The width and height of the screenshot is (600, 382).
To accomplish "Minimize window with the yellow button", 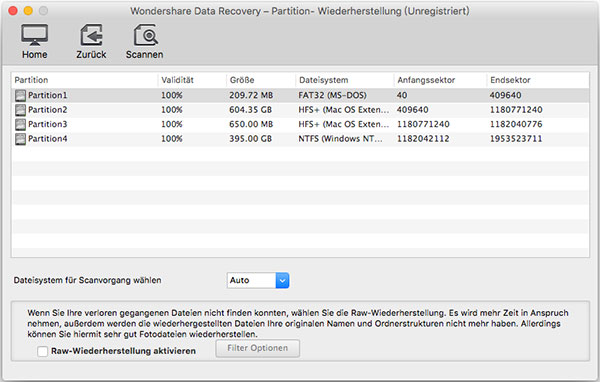I will 28,11.
